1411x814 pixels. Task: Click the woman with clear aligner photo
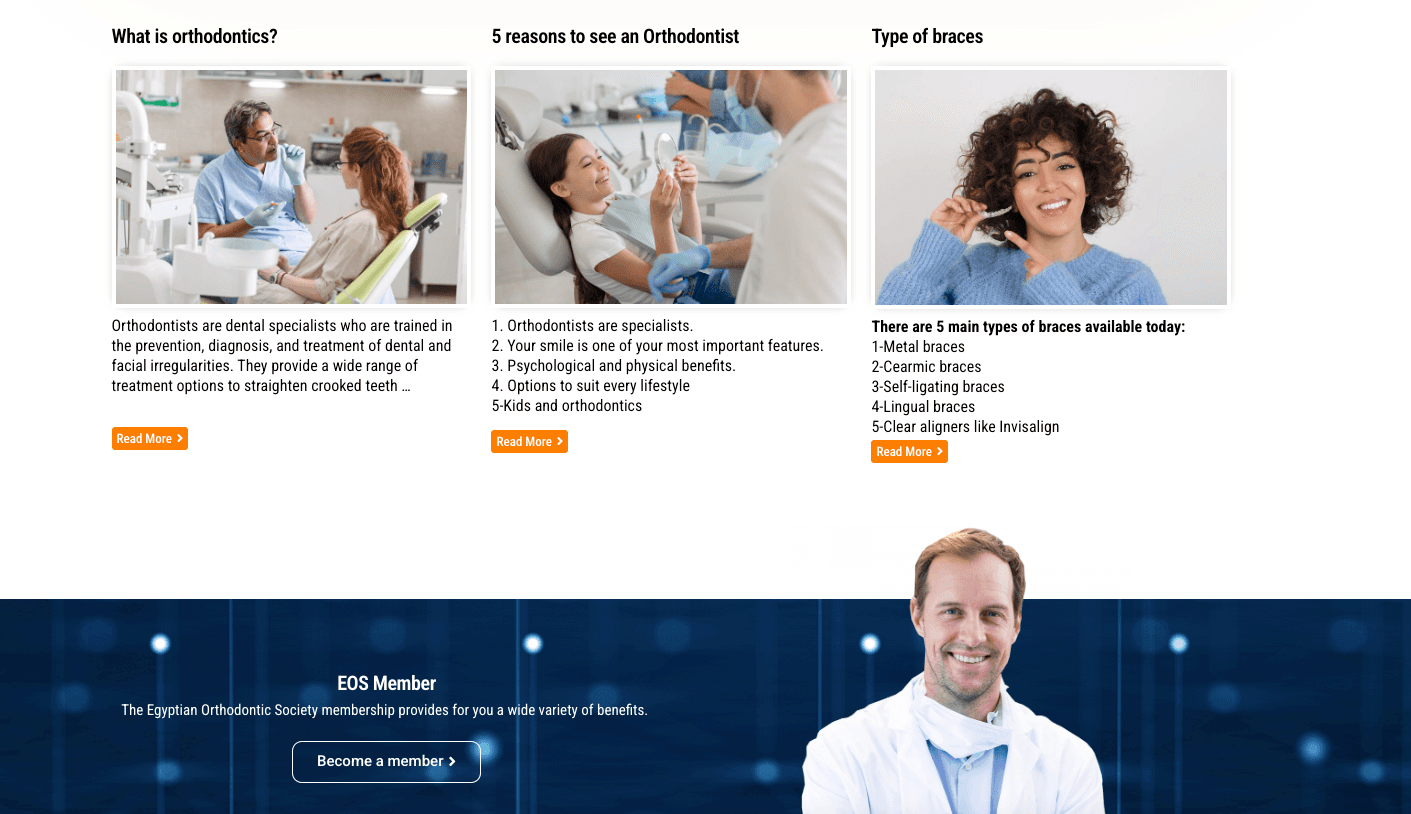click(x=1051, y=187)
